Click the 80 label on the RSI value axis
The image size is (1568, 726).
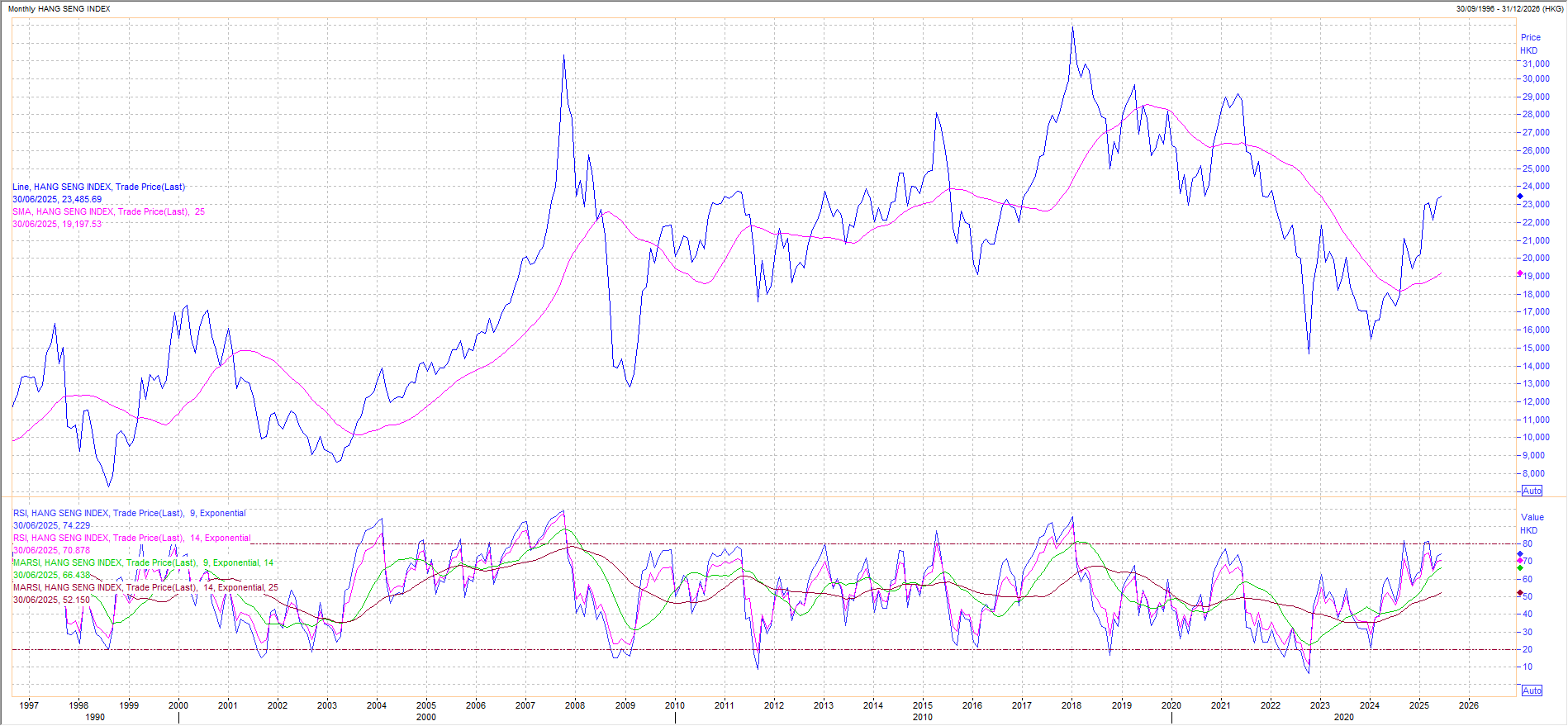tap(1528, 544)
